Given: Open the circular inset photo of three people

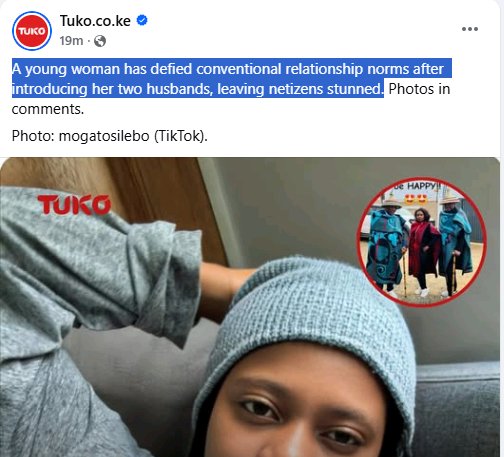Looking at the screenshot, I should [421, 242].
